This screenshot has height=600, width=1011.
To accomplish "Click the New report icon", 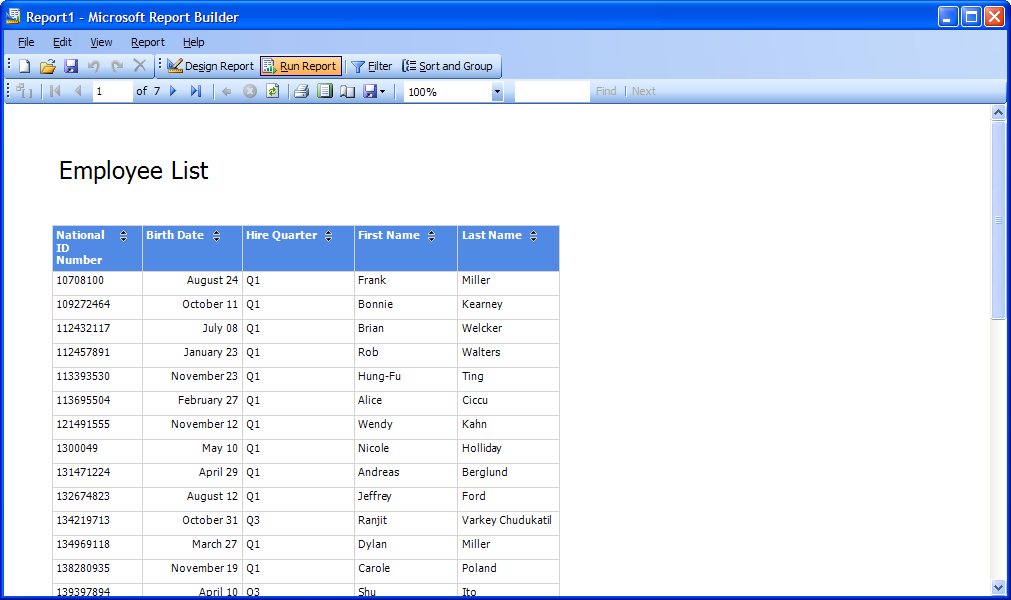I will (x=25, y=67).
